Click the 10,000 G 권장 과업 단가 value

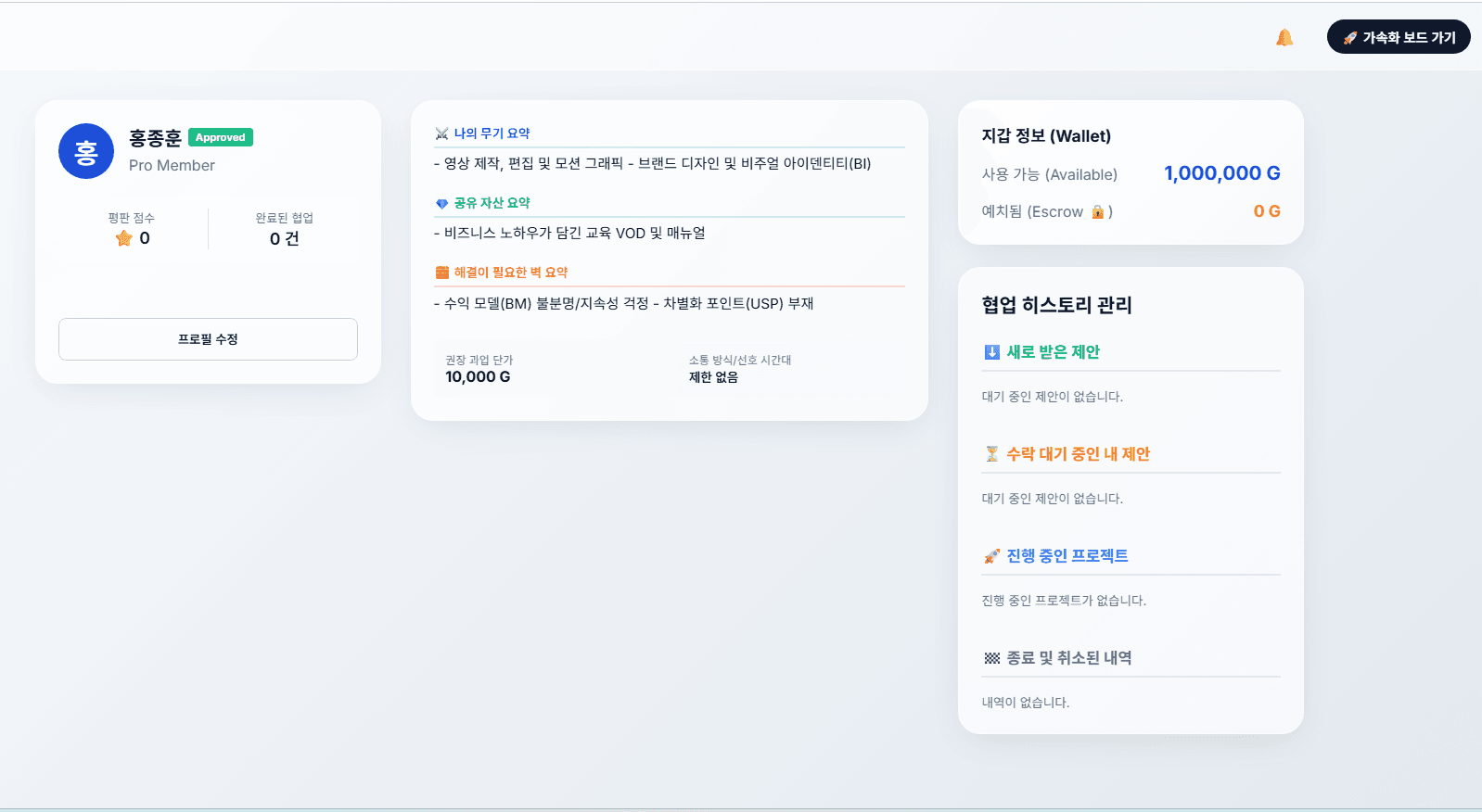[478, 377]
